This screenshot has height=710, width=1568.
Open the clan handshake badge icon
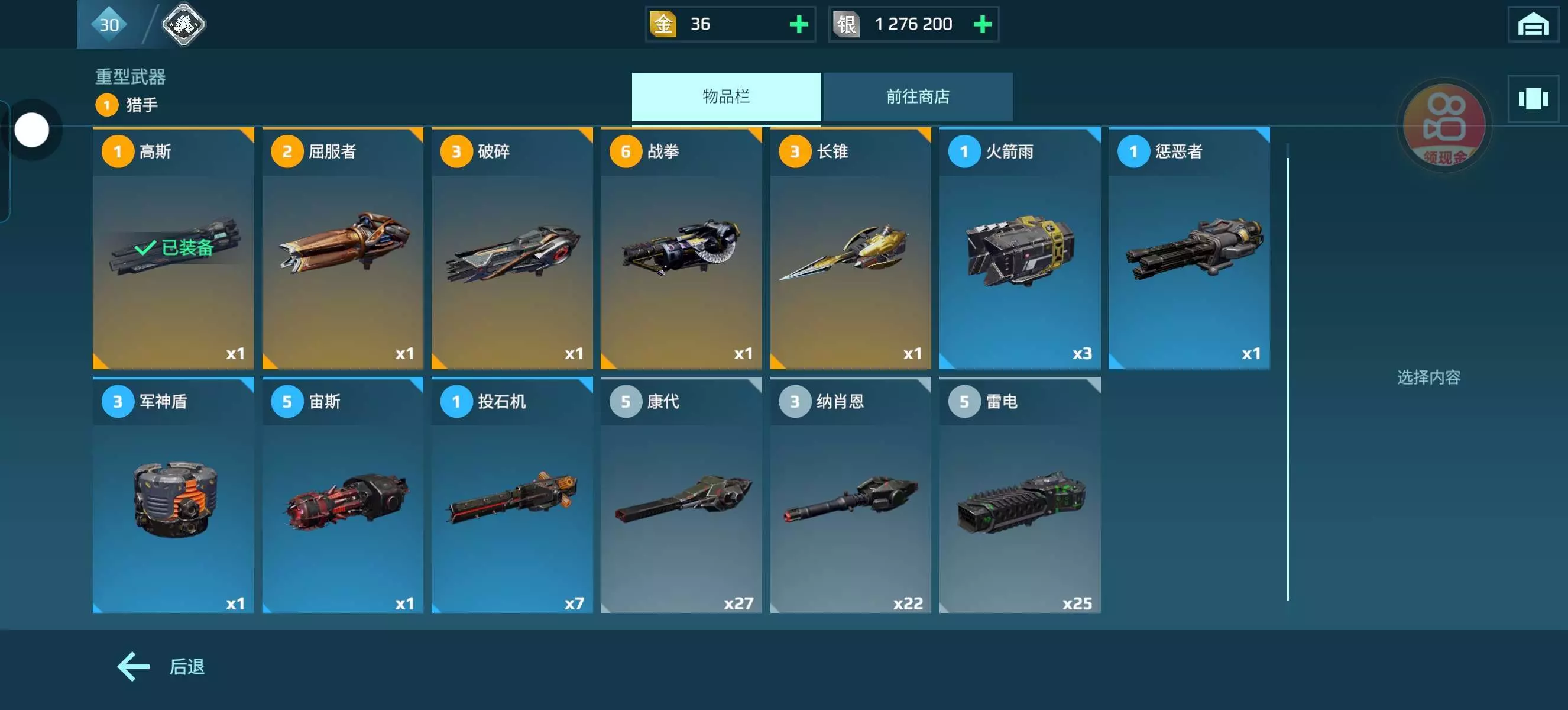pos(183,24)
